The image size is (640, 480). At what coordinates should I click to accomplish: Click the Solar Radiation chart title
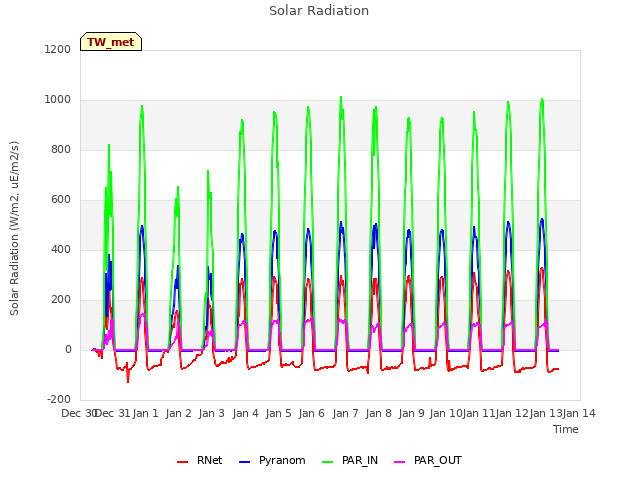pos(319,11)
